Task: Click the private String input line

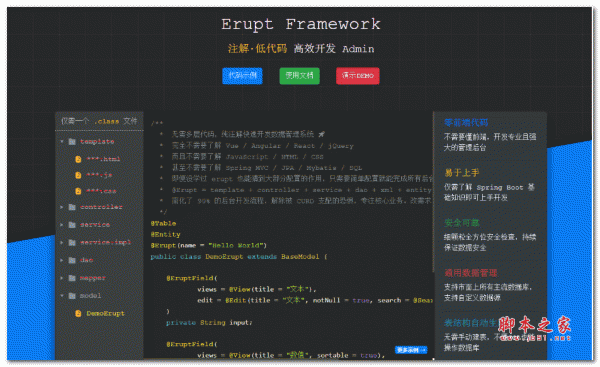Action: [x=209, y=323]
